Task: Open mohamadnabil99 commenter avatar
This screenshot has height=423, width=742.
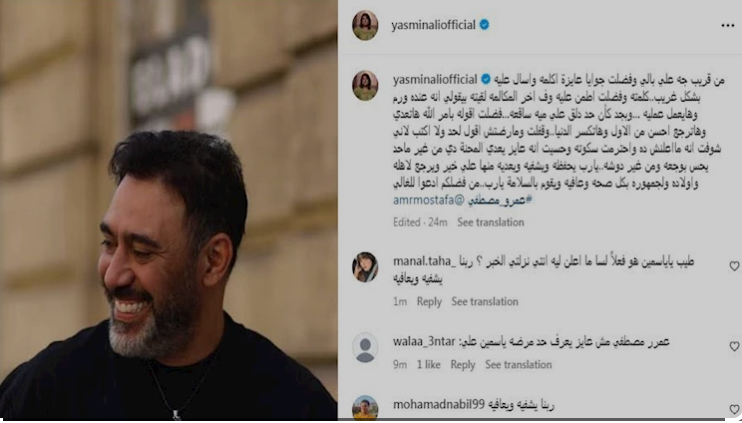Action: 365,408
